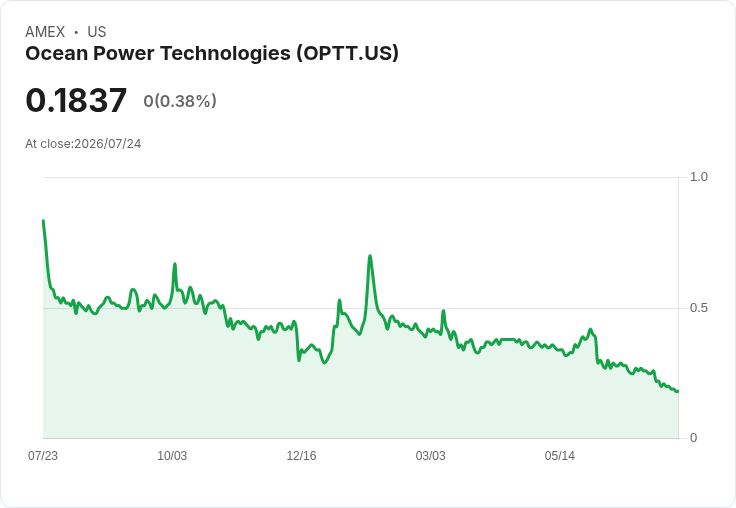Click the chart line's final endpoint at right
The height and width of the screenshot is (508, 736).
point(677,391)
